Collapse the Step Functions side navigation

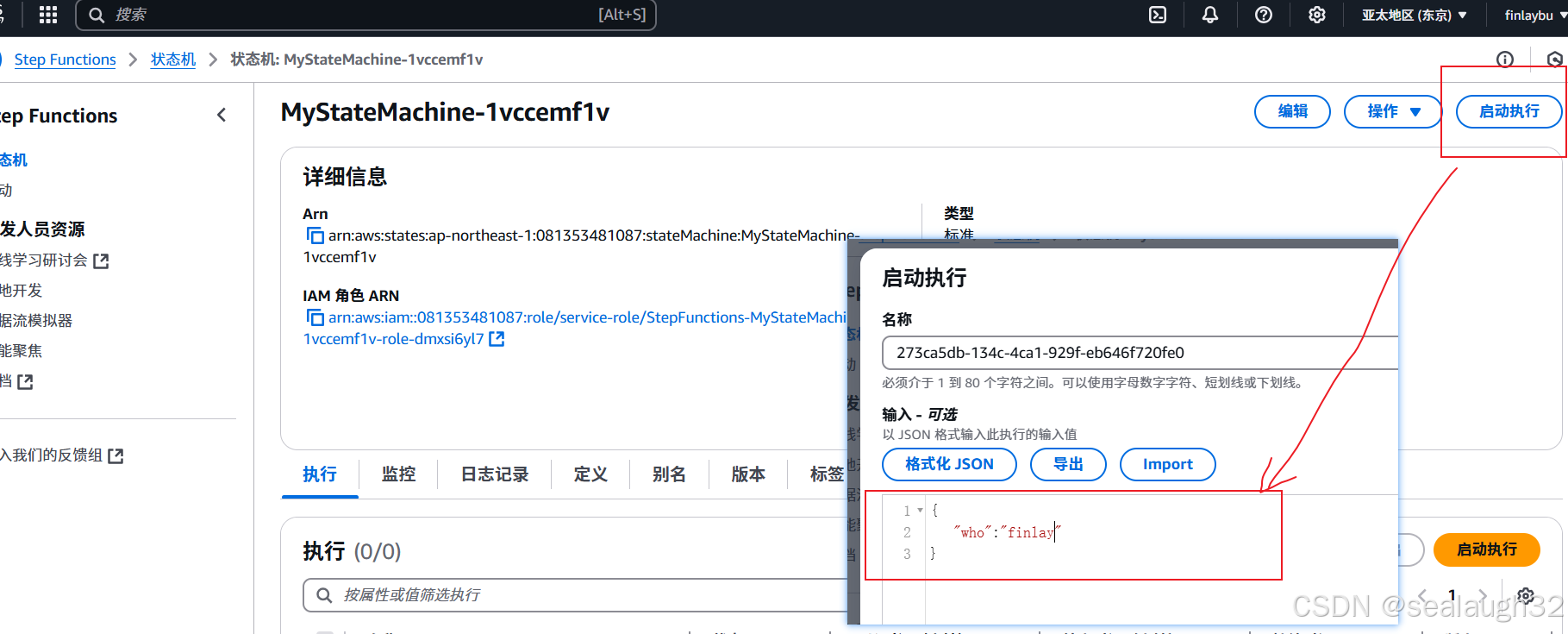(x=222, y=115)
